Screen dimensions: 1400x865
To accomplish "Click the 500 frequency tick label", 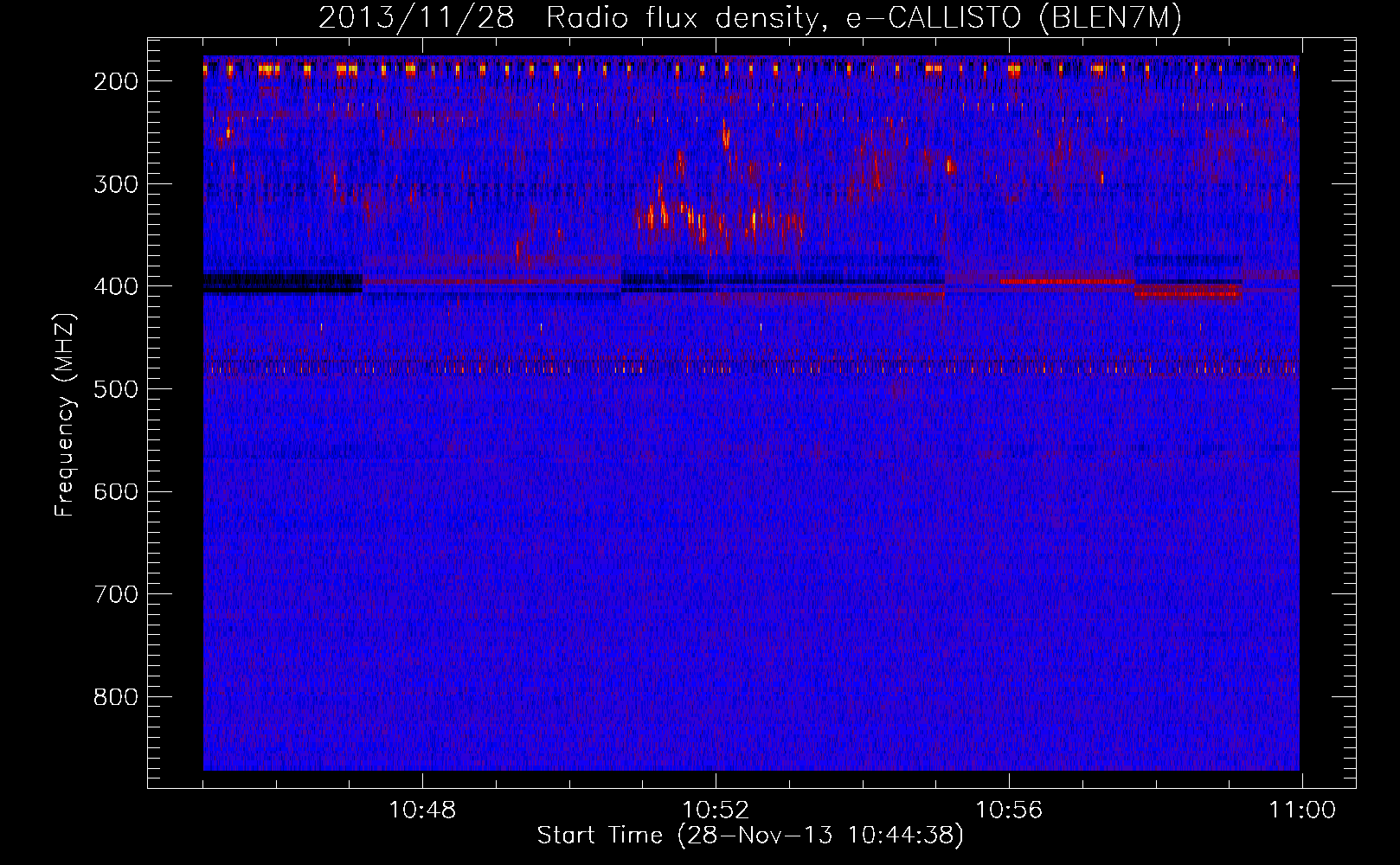I will (116, 389).
